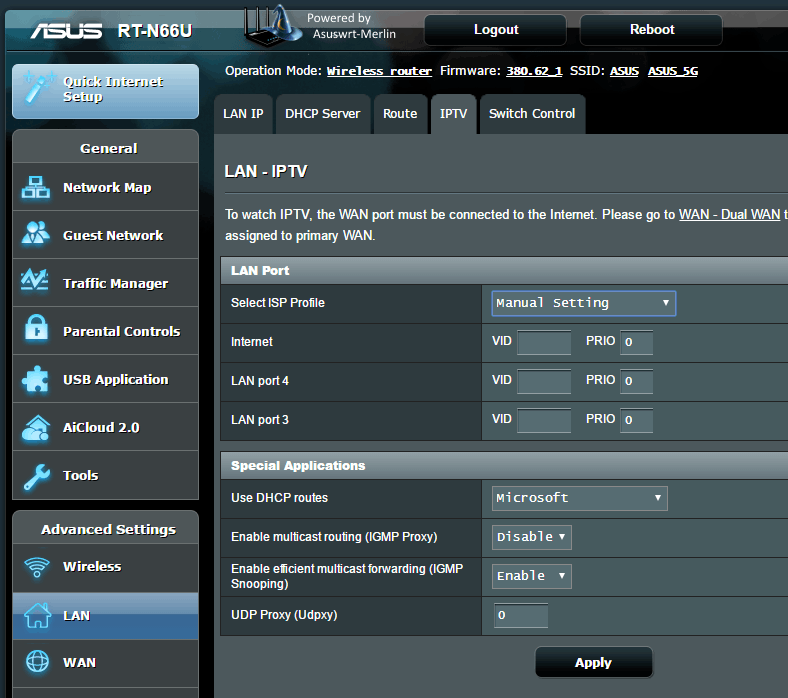
Task: Click the Wireless router operation mode link
Action: 379,71
